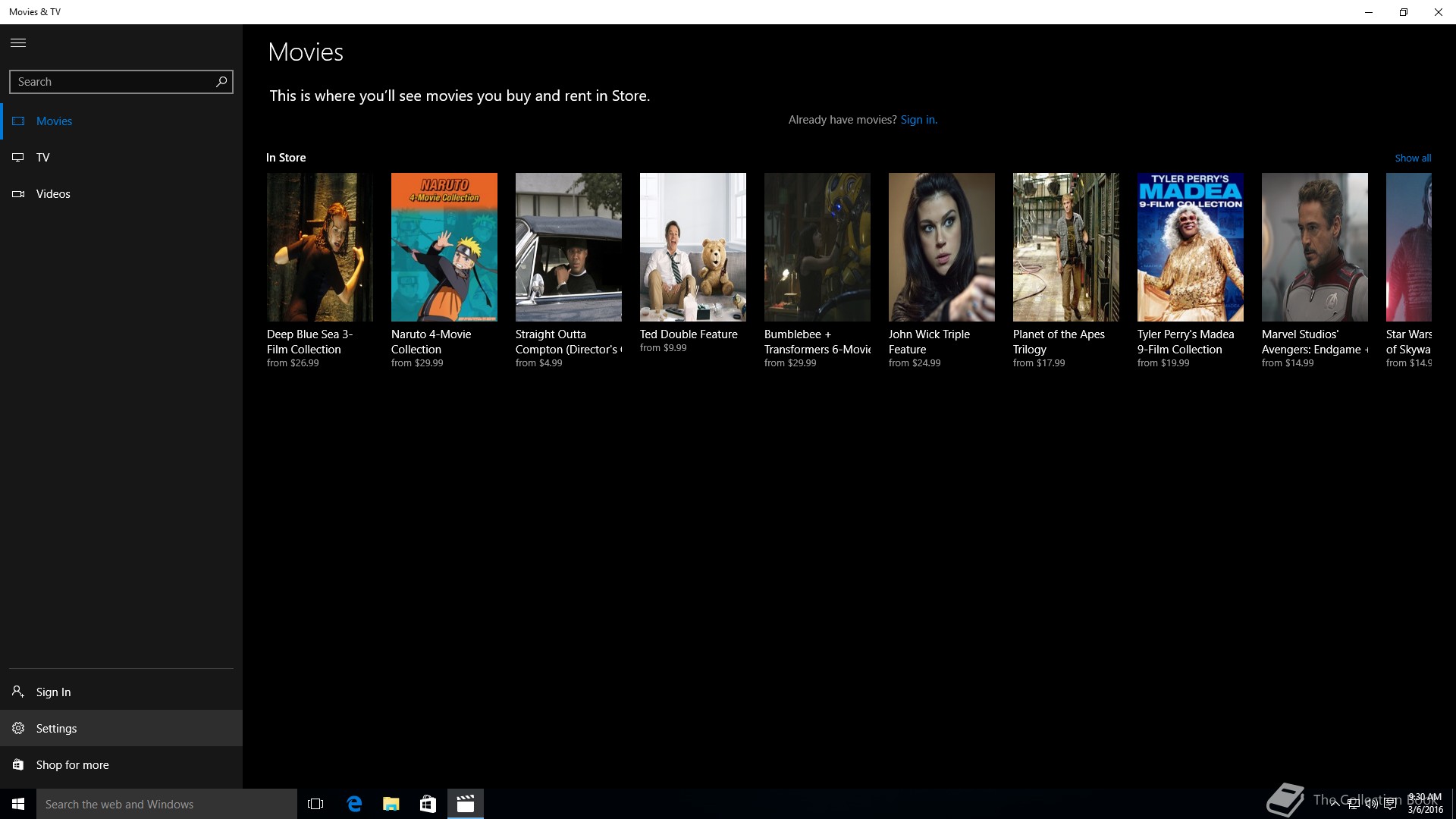Image resolution: width=1456 pixels, height=819 pixels.
Task: Launch Microsoft Edge from the taskbar
Action: (x=354, y=804)
